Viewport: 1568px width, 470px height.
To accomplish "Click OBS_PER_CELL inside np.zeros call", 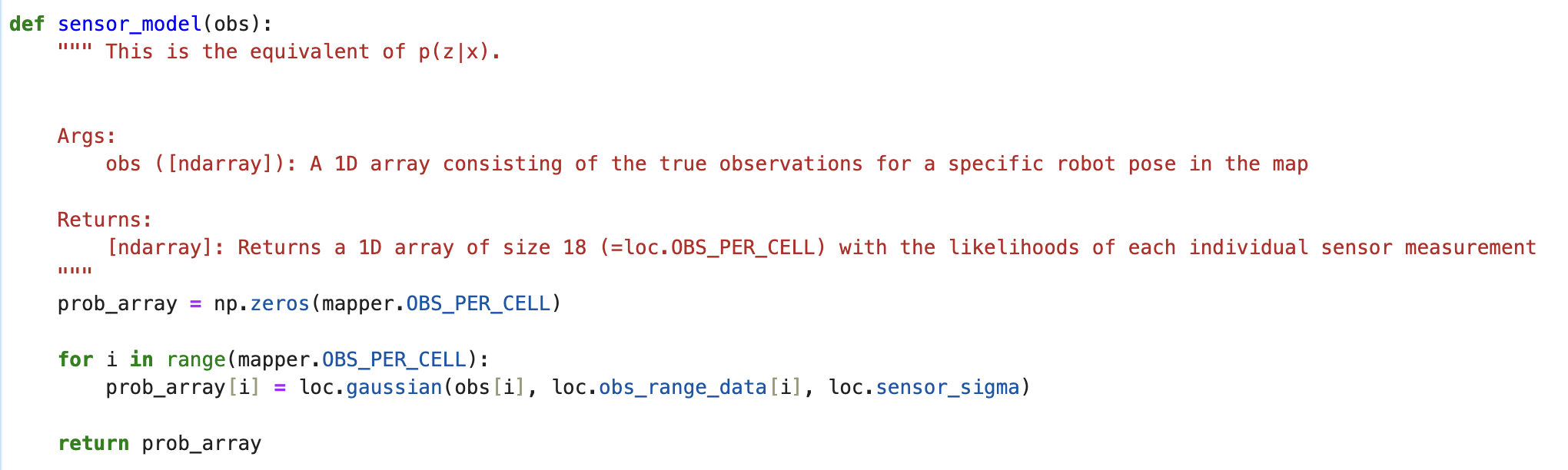I will coord(478,304).
